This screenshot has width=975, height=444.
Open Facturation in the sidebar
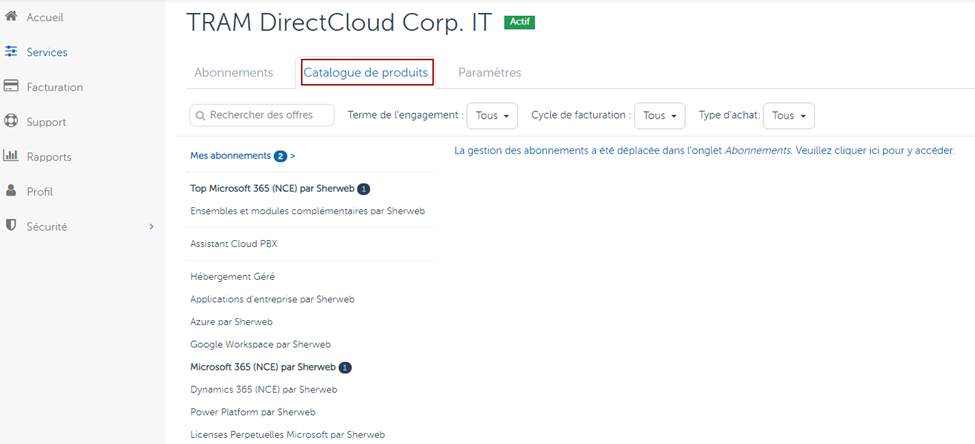point(55,87)
